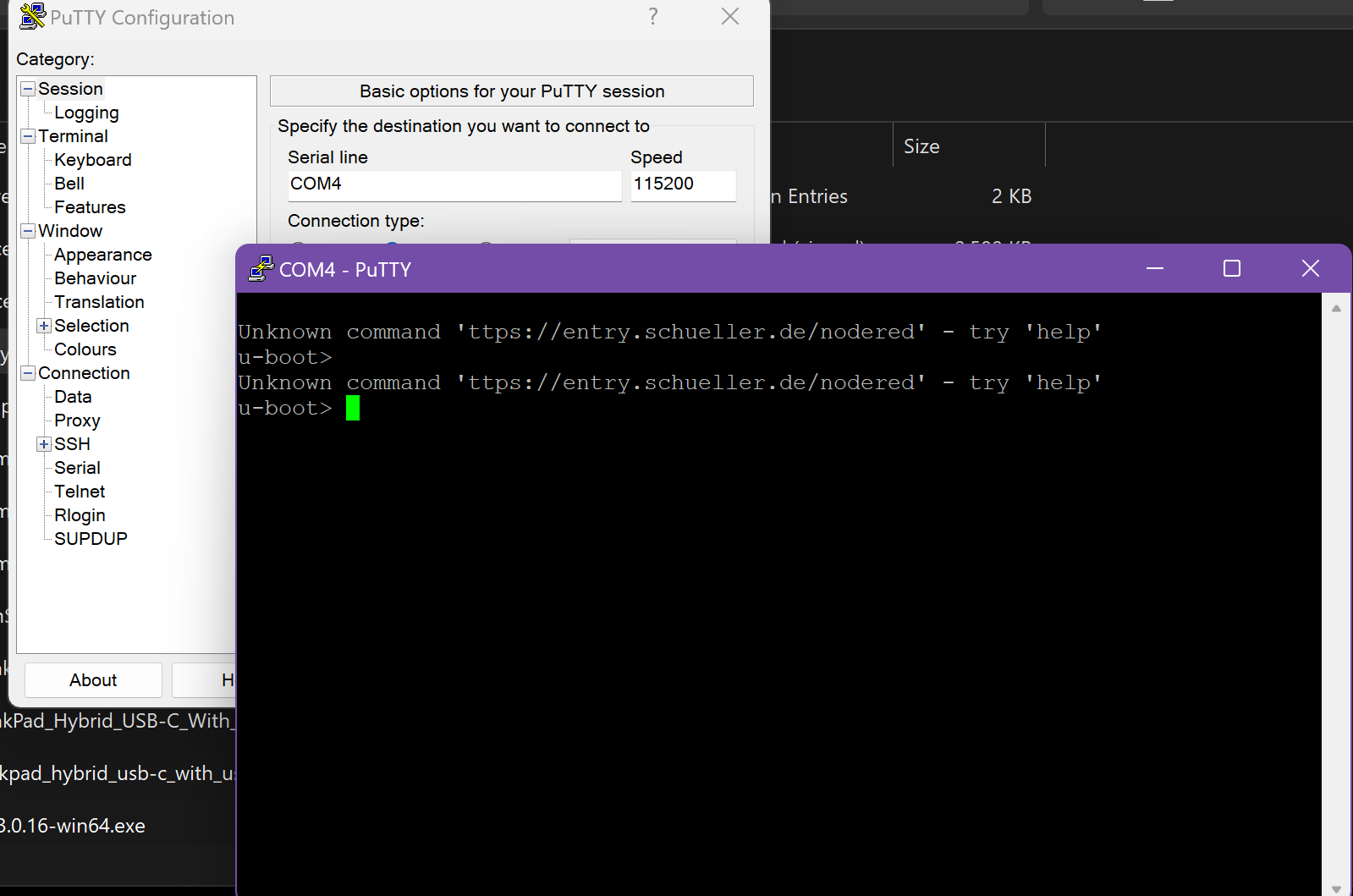
Task: Open the COM4 PuTTY window system menu icon
Action: pos(261,269)
